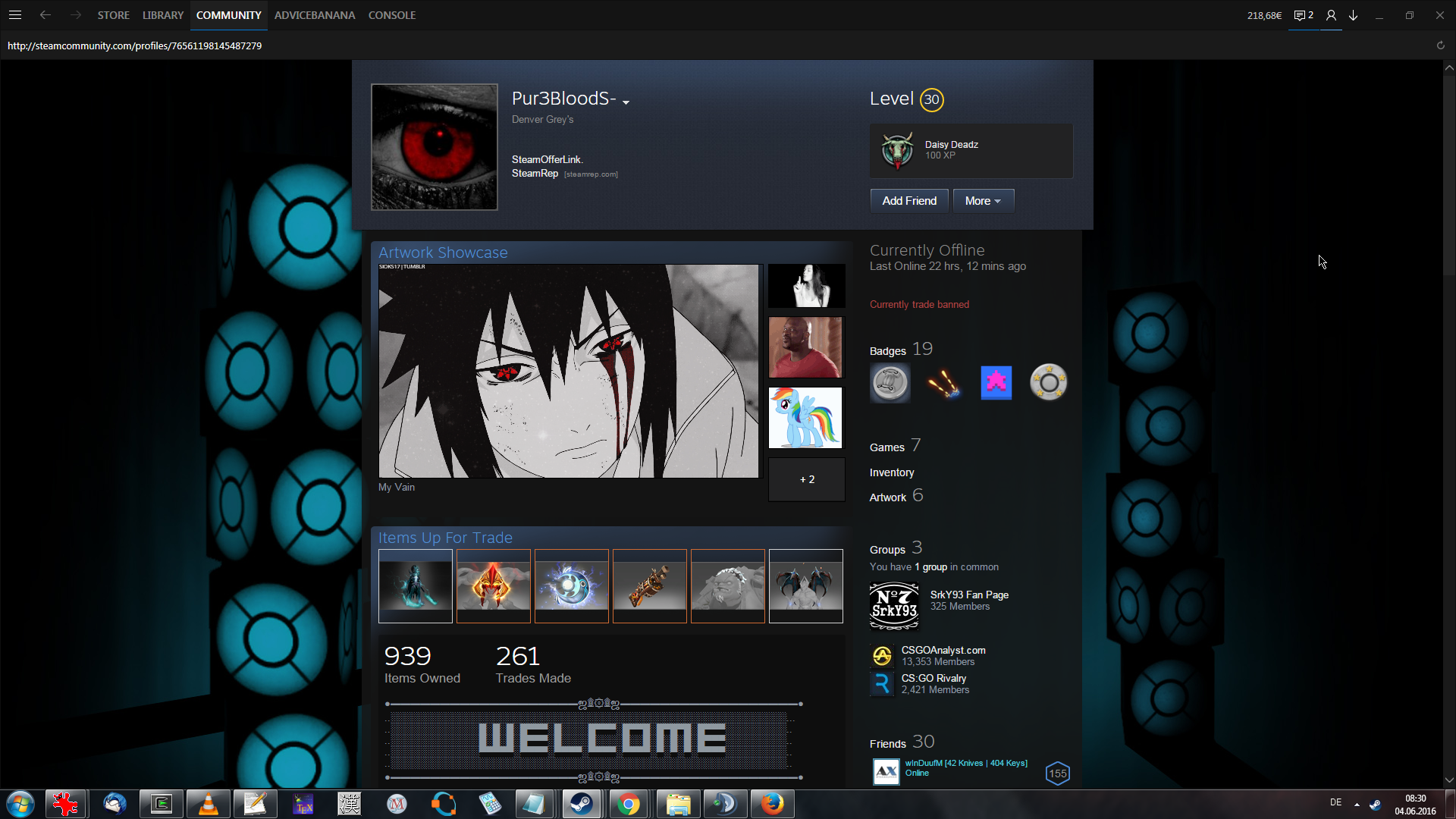Expand the Pur3BloodS- name history arrow
This screenshot has width=1456, height=819.
tap(626, 102)
